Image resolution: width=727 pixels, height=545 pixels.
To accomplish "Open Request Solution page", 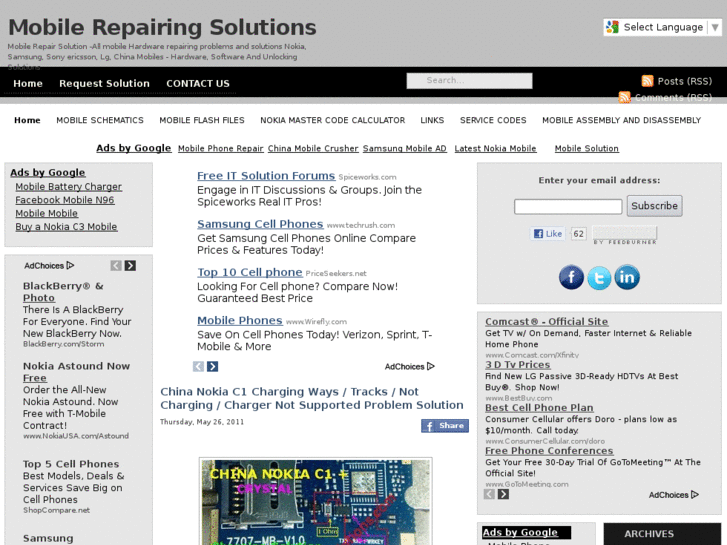I will point(104,83).
